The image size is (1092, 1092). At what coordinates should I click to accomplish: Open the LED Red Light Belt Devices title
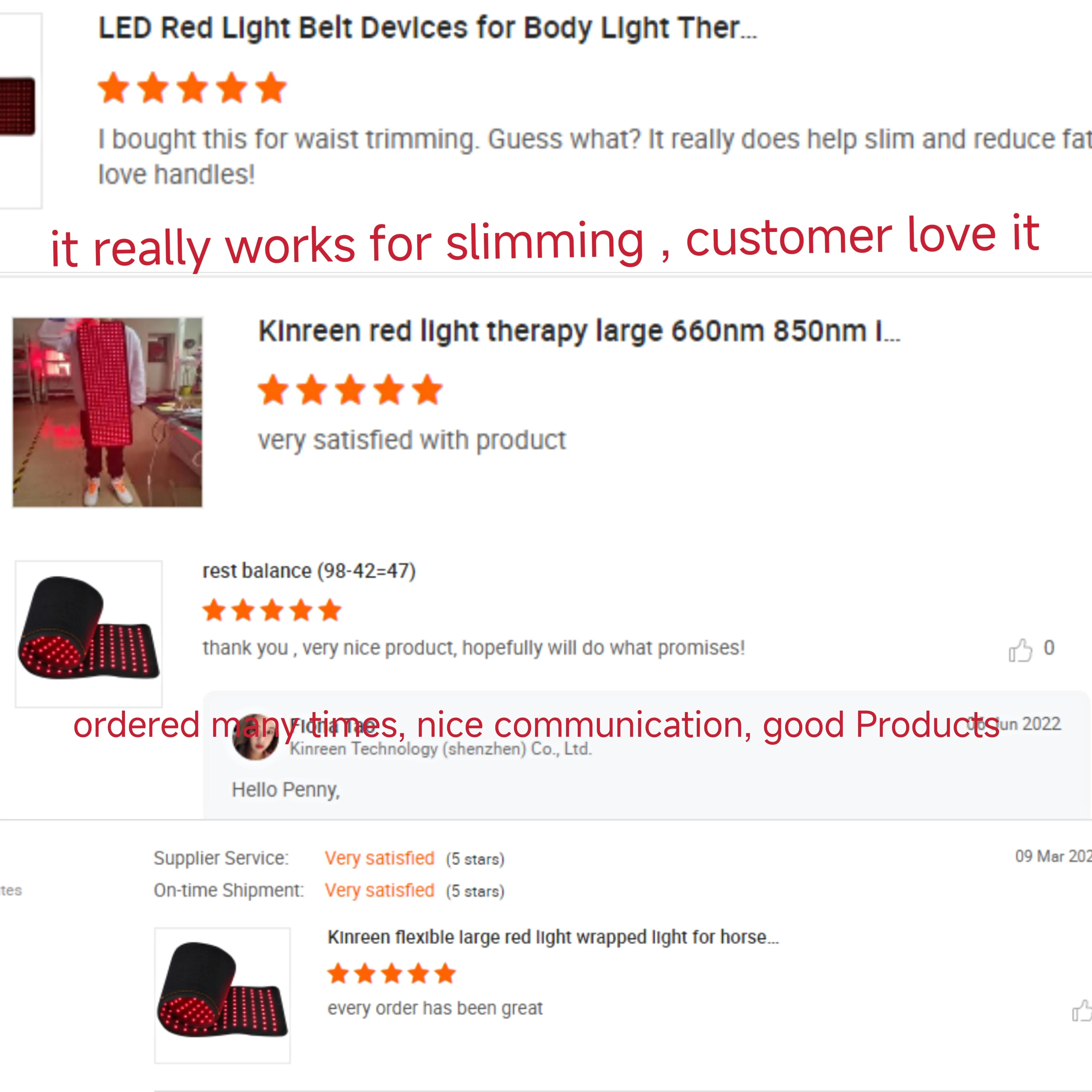pos(427,28)
